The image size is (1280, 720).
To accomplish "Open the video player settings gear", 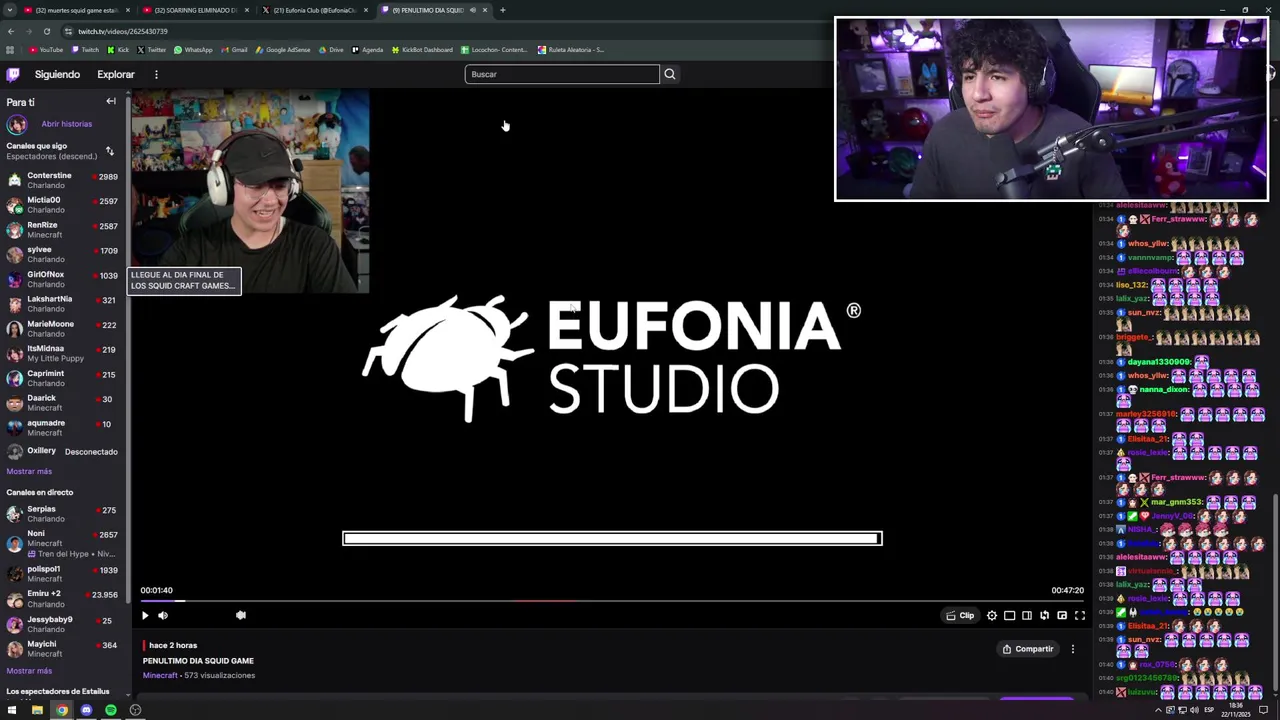I will tap(992, 615).
